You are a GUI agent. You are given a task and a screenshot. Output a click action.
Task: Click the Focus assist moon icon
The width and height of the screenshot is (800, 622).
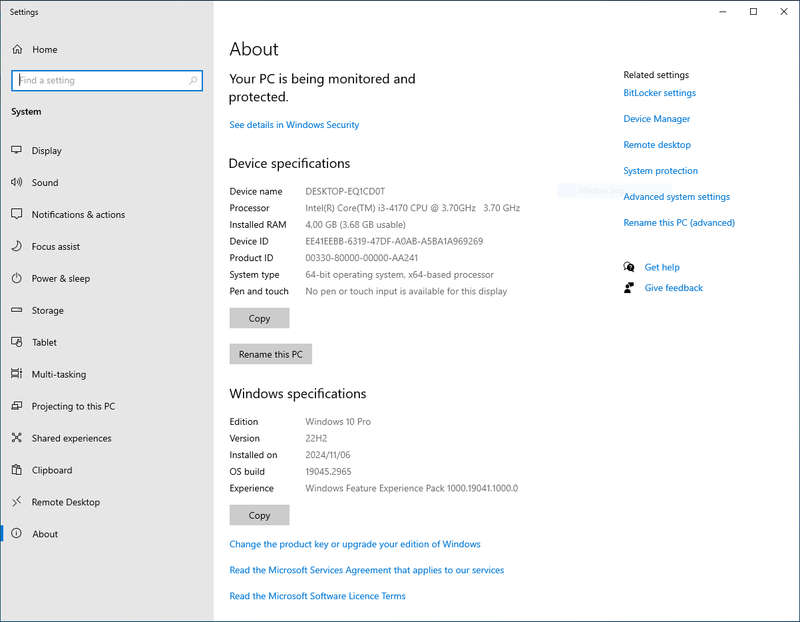coord(17,246)
